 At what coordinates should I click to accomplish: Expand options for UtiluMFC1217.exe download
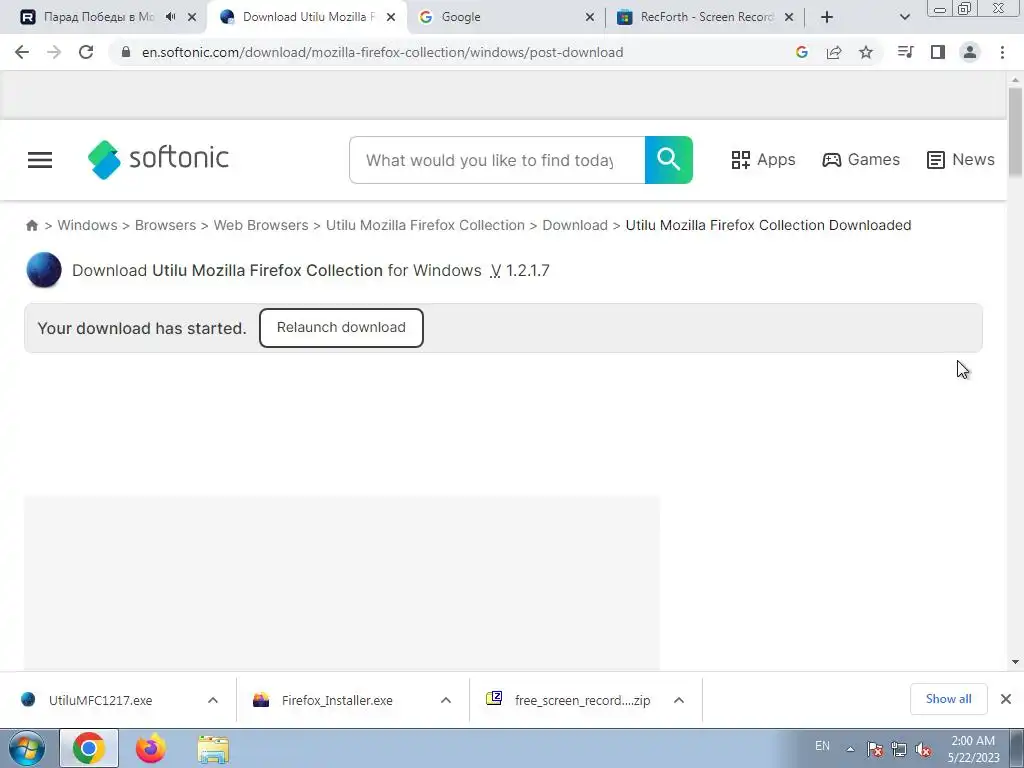click(213, 700)
